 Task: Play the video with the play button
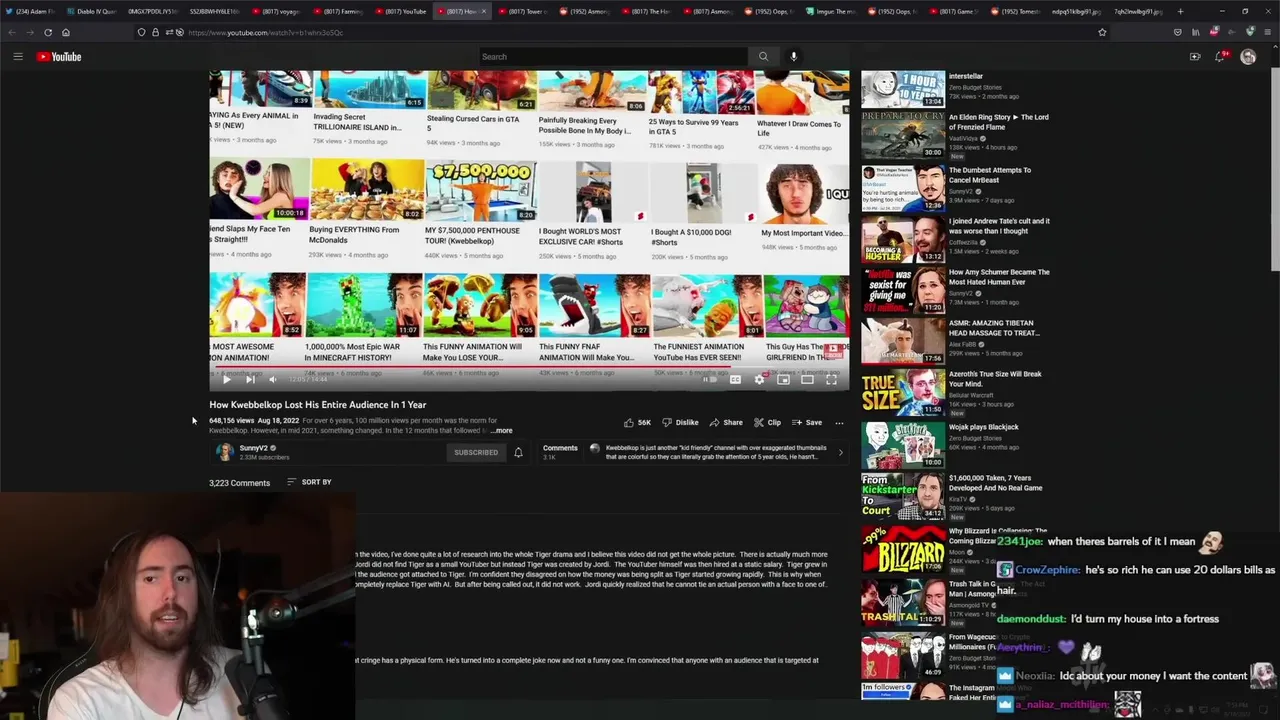(227, 380)
